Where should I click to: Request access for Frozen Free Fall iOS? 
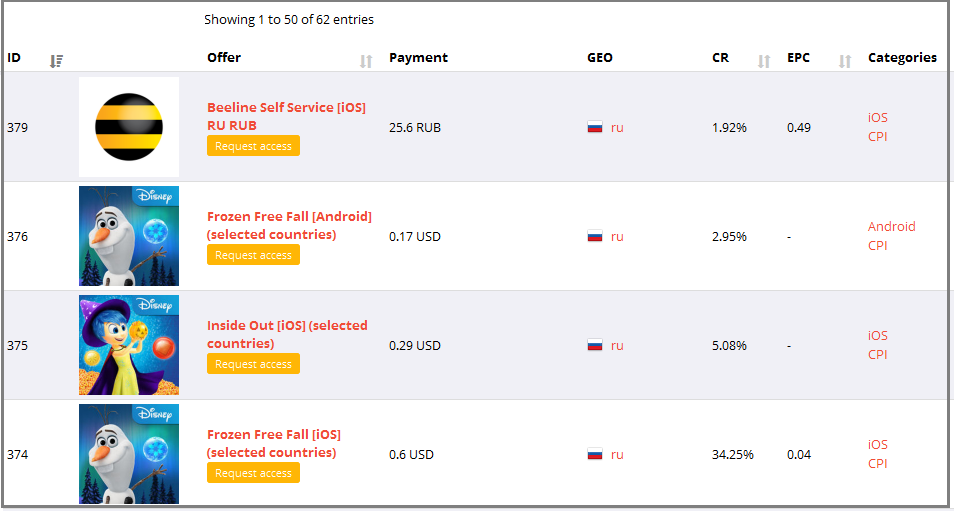point(253,473)
